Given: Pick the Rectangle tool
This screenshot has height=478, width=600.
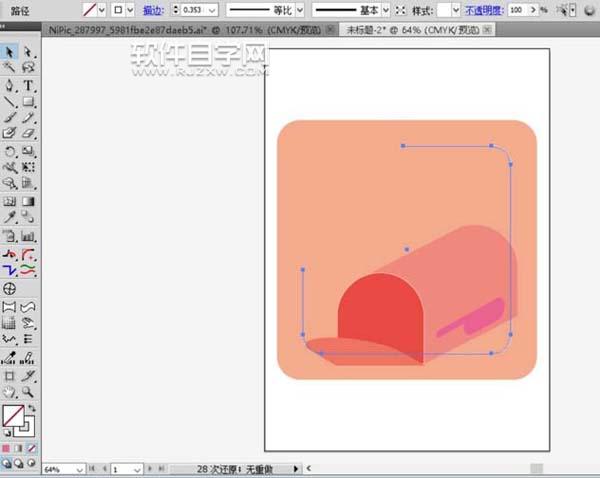Looking at the screenshot, I should coord(28,102).
